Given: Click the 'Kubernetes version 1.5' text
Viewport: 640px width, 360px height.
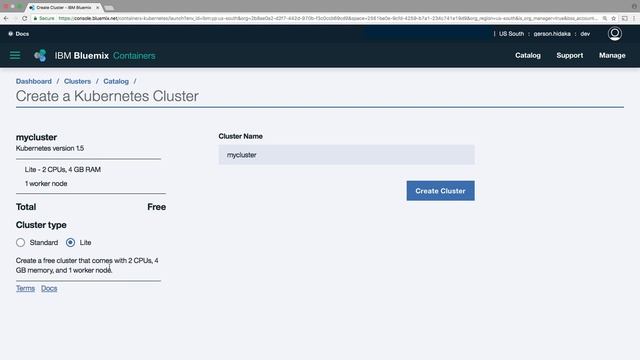Looking at the screenshot, I should pos(50,148).
